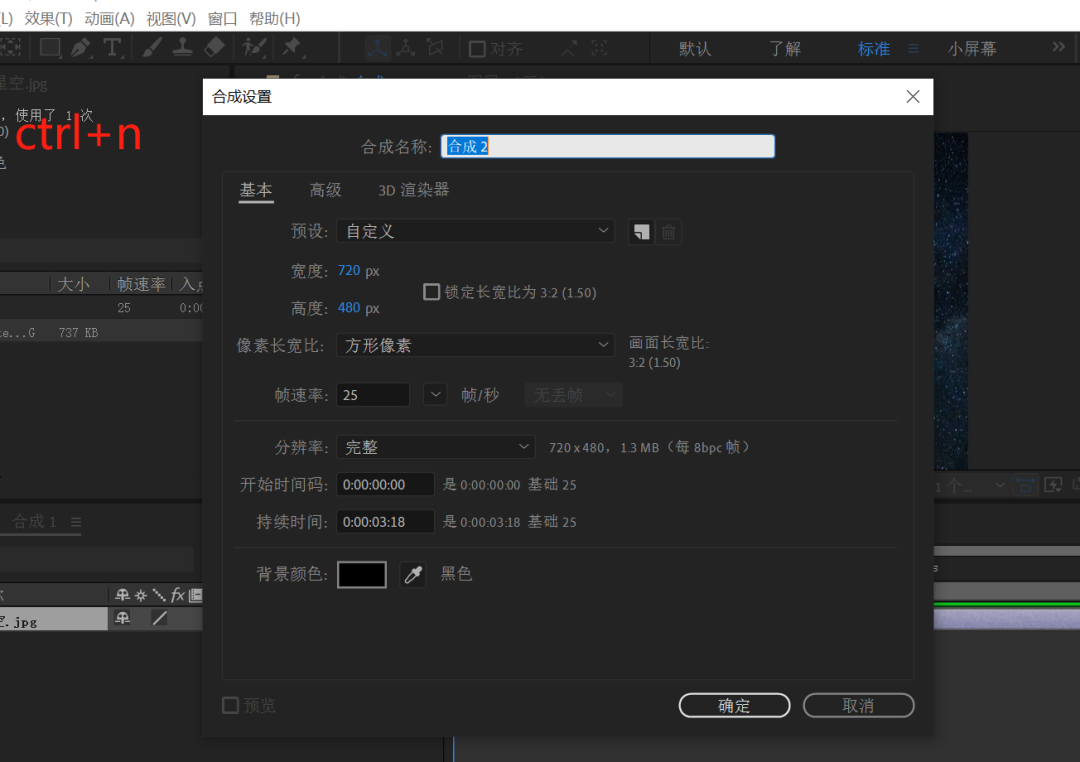Select the Clone Stamp tool

[x=183, y=48]
